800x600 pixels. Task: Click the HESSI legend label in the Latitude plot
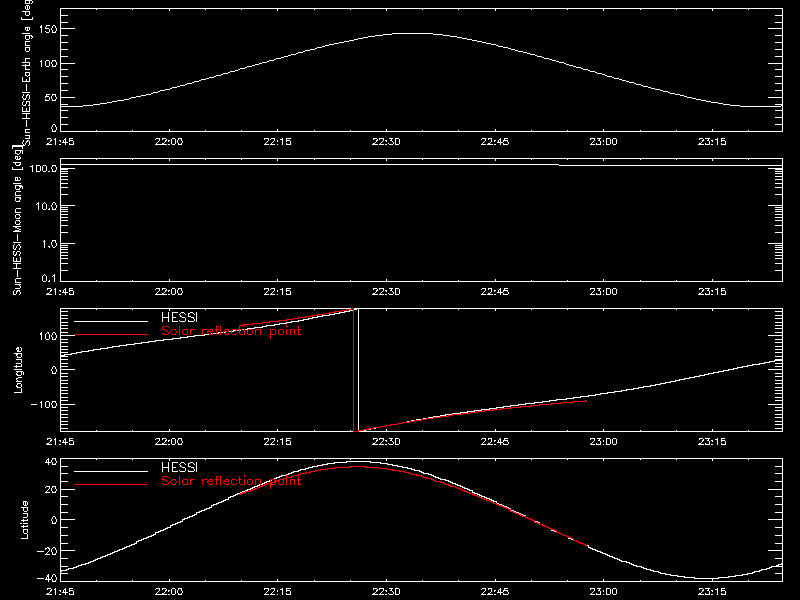179,467
